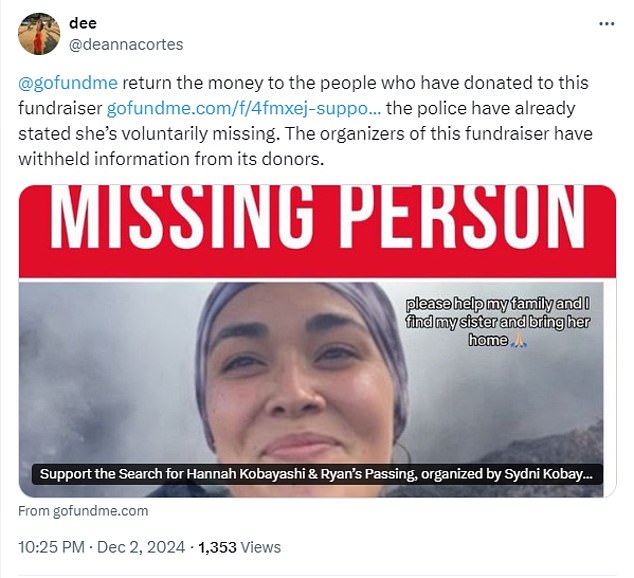Screen dimensions: 634x578
Task: Click the @deannacortes handle
Action: point(126,44)
